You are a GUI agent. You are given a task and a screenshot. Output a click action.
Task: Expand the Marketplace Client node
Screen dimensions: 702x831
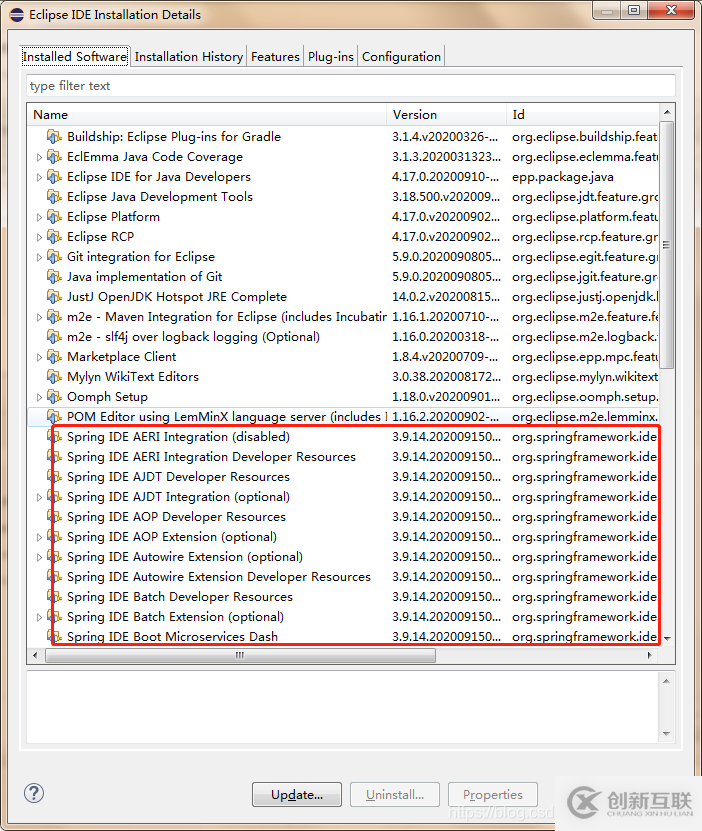39,357
